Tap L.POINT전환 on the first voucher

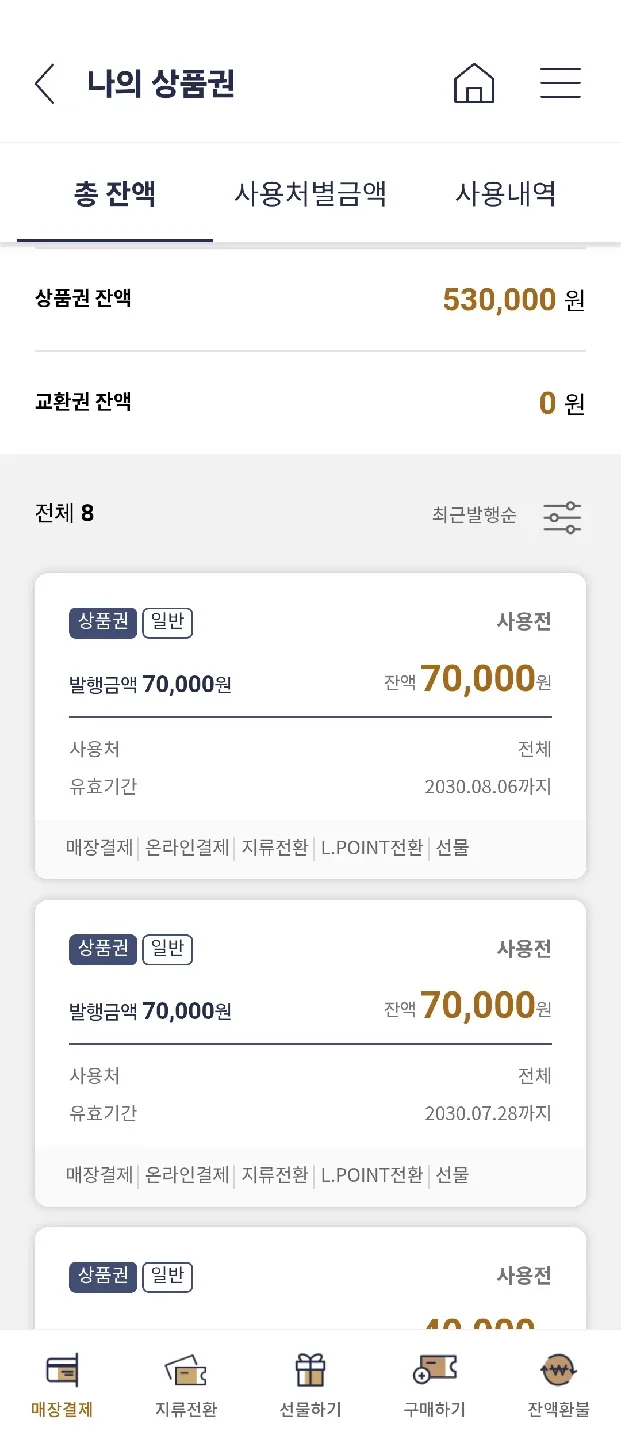pyautogui.click(x=372, y=848)
